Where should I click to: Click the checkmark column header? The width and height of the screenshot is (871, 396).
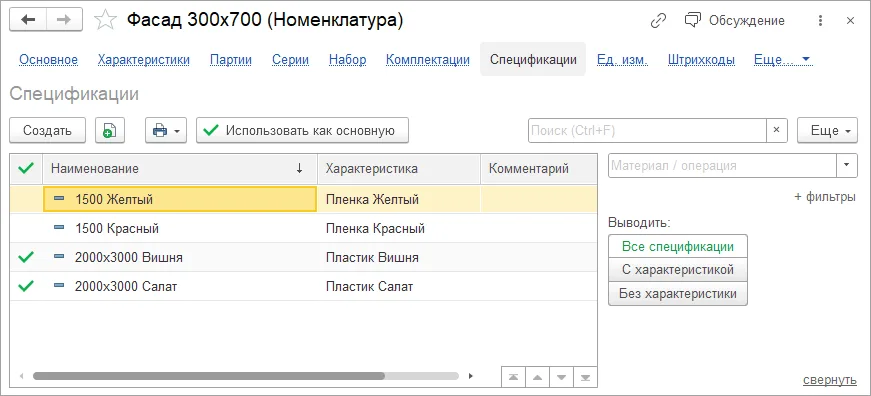tap(26, 169)
